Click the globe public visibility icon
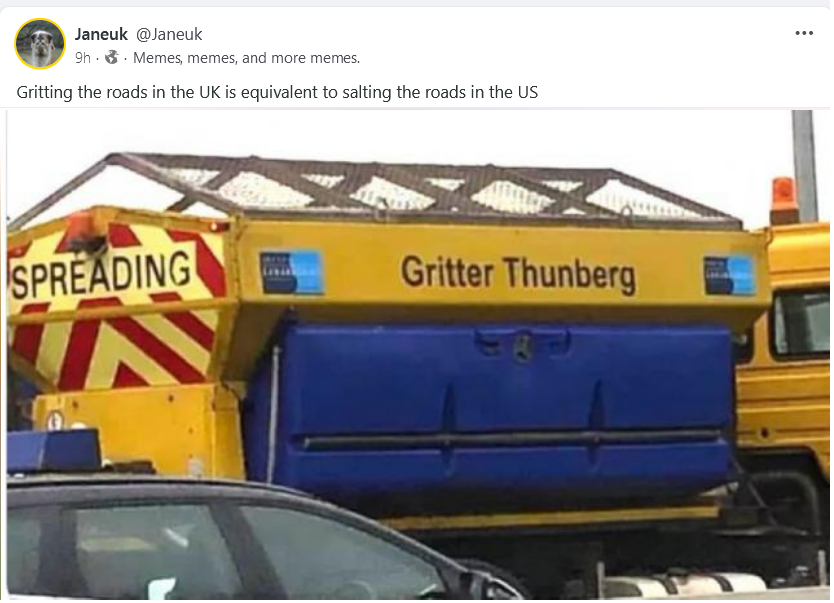The width and height of the screenshot is (834, 603). point(111,57)
